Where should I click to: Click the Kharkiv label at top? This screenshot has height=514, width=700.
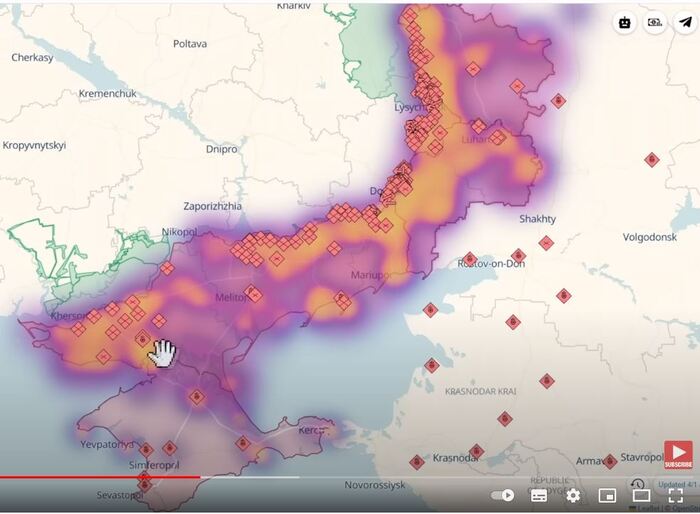293,6
